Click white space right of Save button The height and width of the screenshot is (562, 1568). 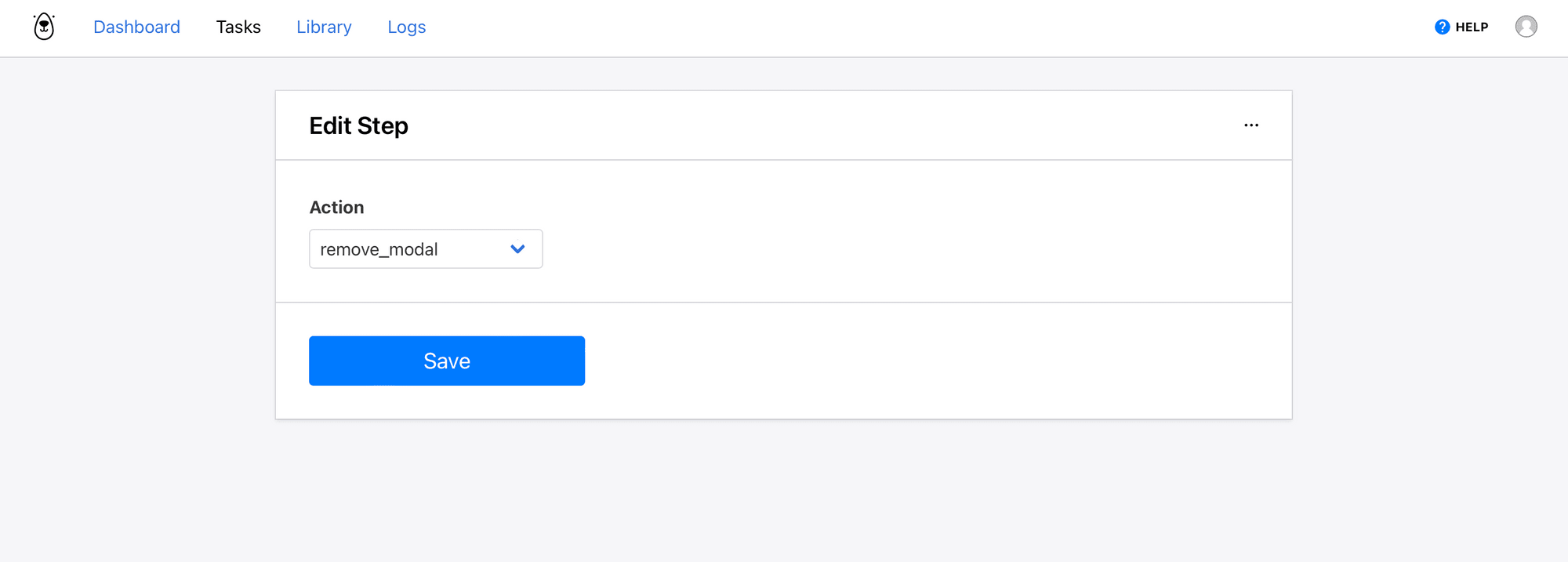coord(902,361)
